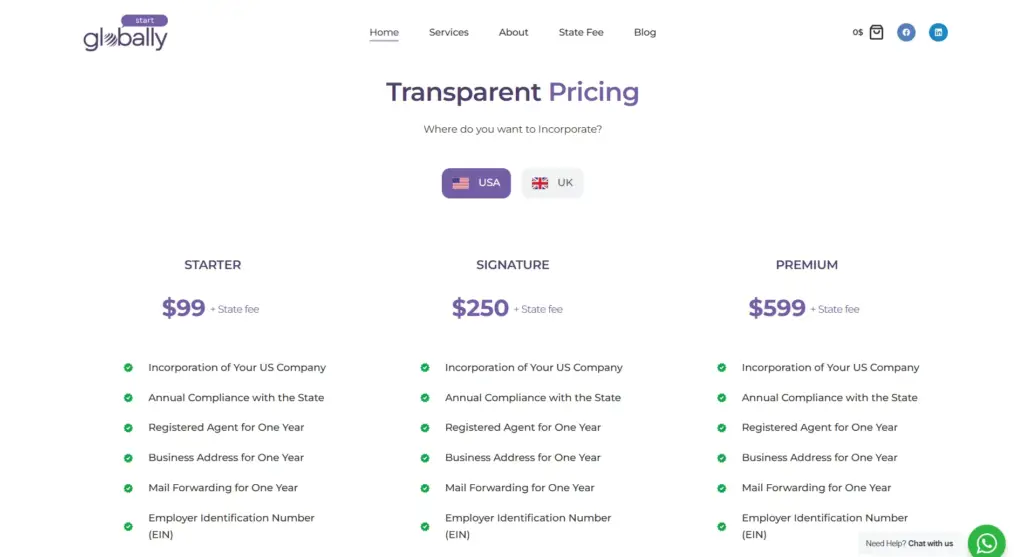Viewport: 1024px width, 557px height.
Task: Go to the Home menu item
Action: pos(384,32)
